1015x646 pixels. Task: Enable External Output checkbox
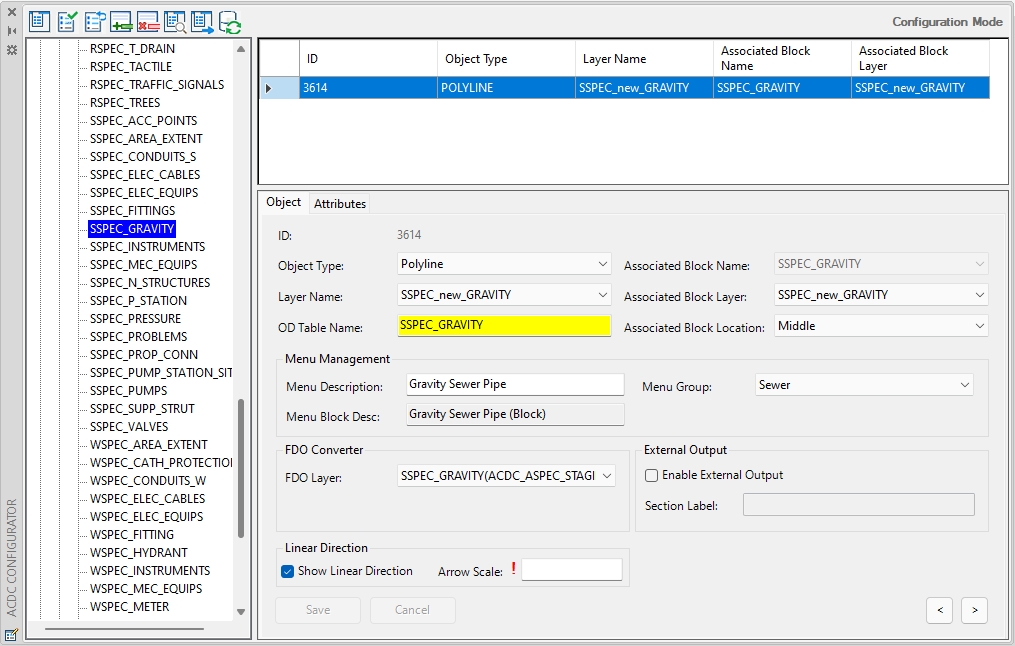[652, 475]
